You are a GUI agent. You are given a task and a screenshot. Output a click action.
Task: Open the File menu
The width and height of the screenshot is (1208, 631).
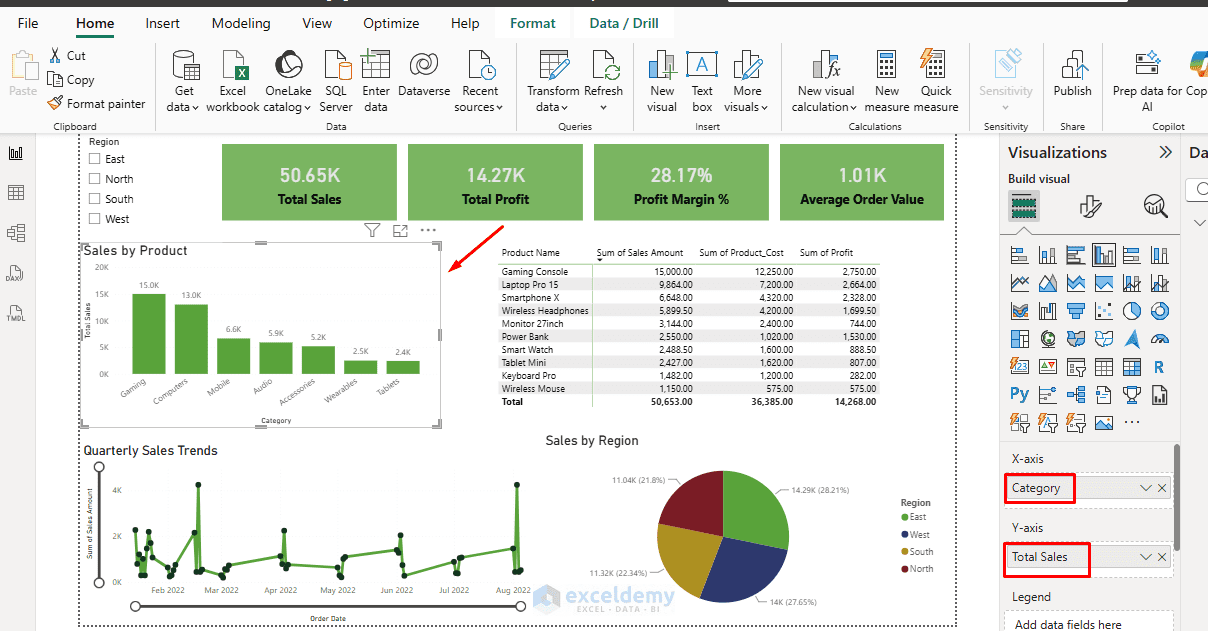pos(28,23)
